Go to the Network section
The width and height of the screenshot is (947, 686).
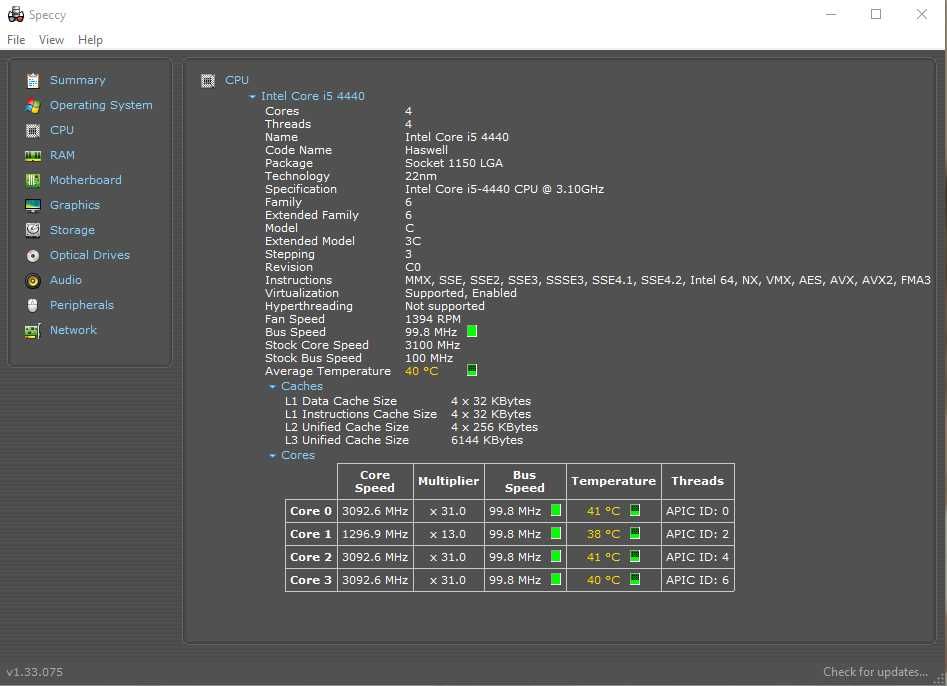pos(73,330)
